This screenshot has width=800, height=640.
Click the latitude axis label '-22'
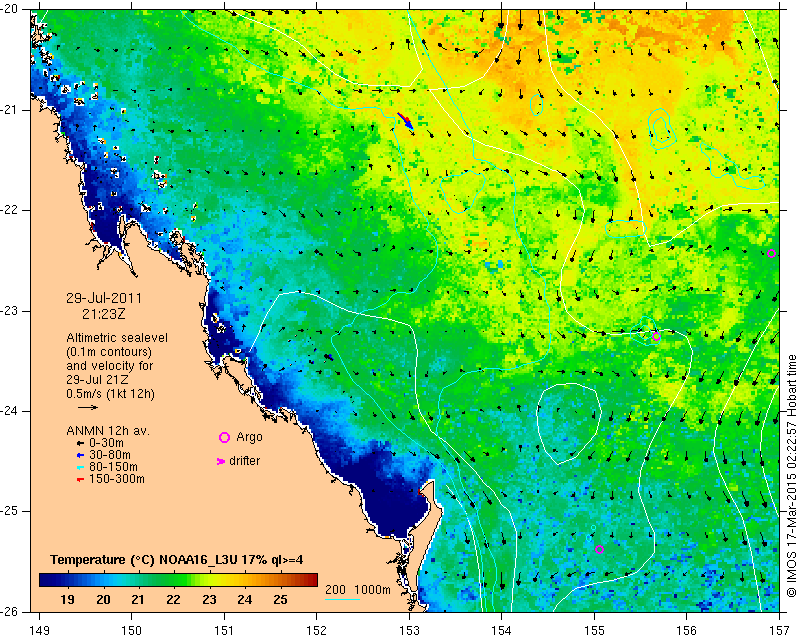pos(9,210)
